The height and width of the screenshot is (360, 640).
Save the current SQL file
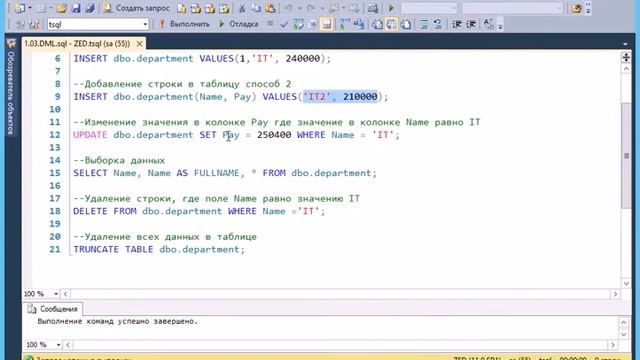click(76, 8)
